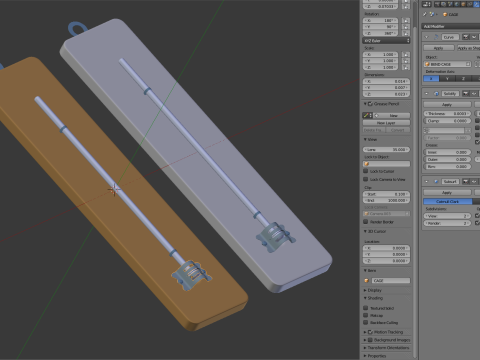Toggle Curve modifier viewport display icon

(474, 37)
